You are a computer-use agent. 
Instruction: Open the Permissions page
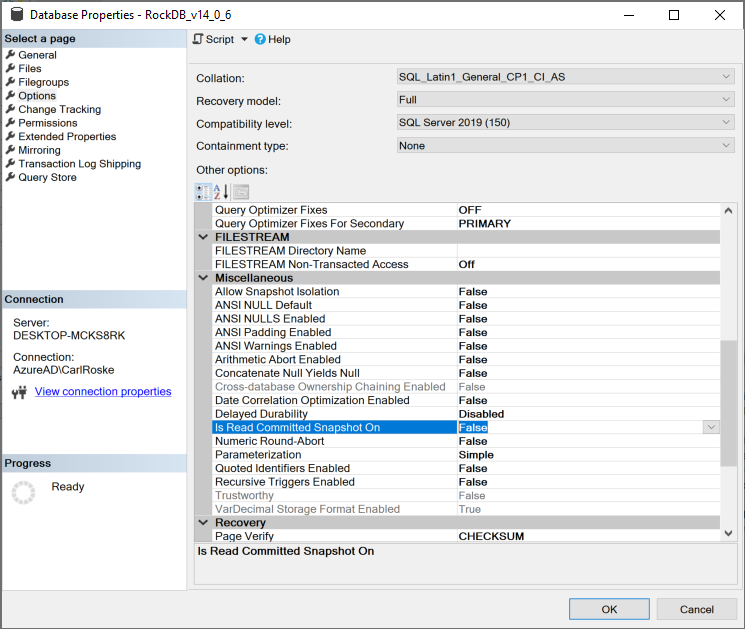[48, 123]
